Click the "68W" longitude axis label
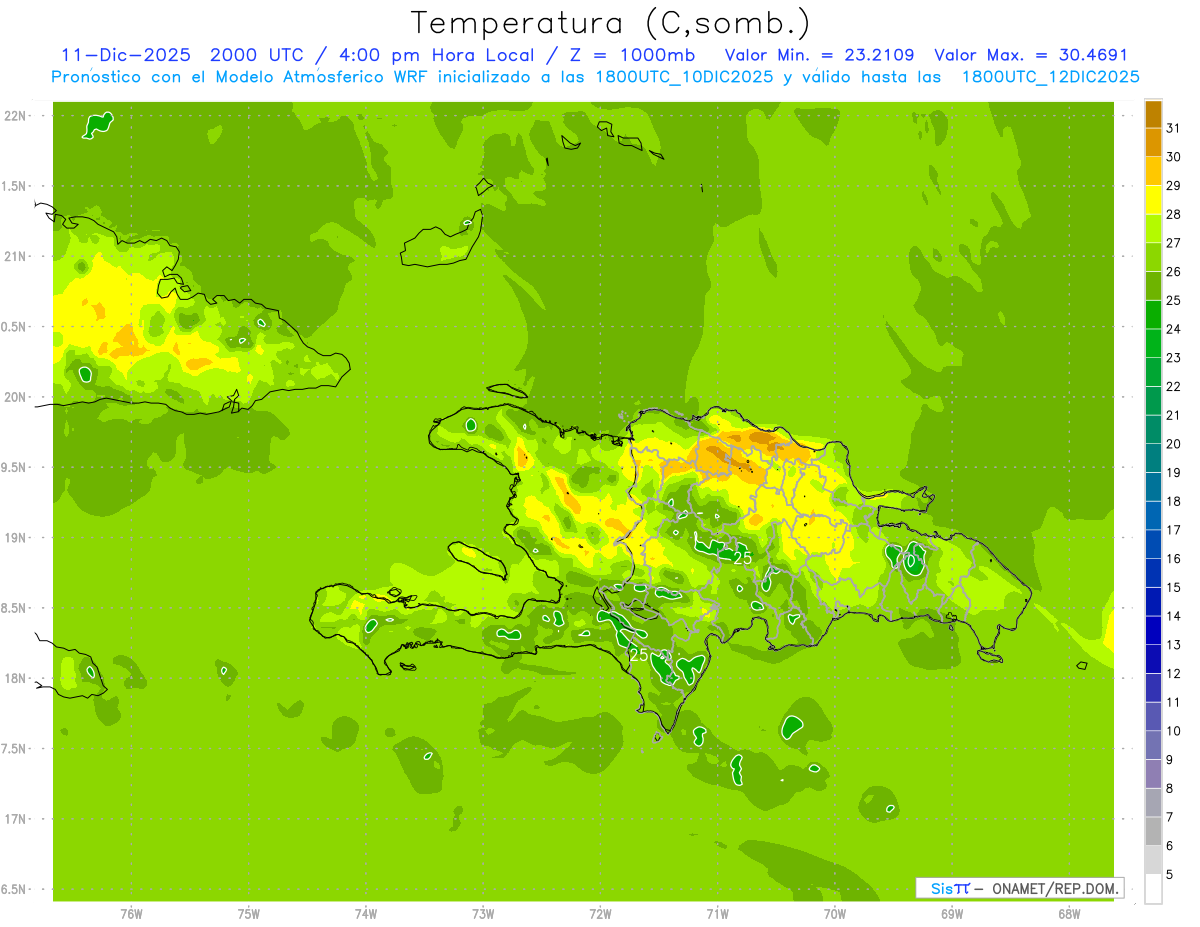The height and width of the screenshot is (927, 1200). tap(1069, 914)
